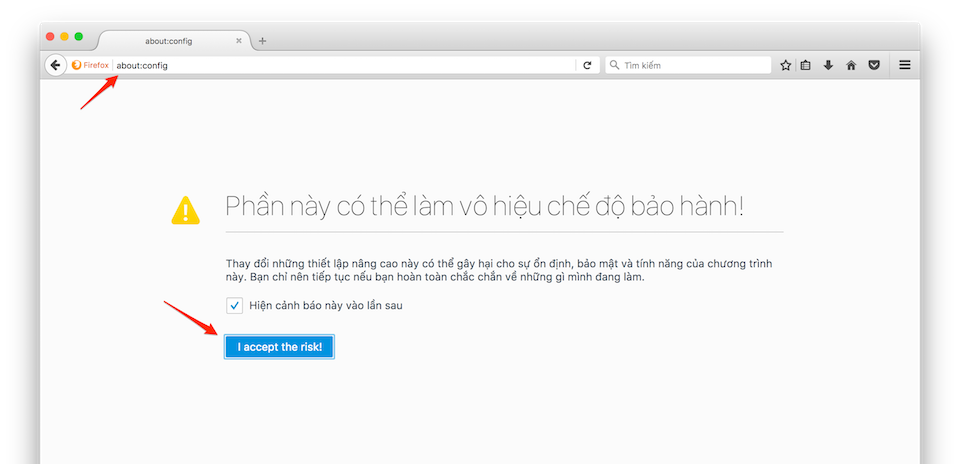Image resolution: width=960 pixels, height=464 pixels.
Task: Click the 'I accept the risk!' button
Action: tap(279, 347)
